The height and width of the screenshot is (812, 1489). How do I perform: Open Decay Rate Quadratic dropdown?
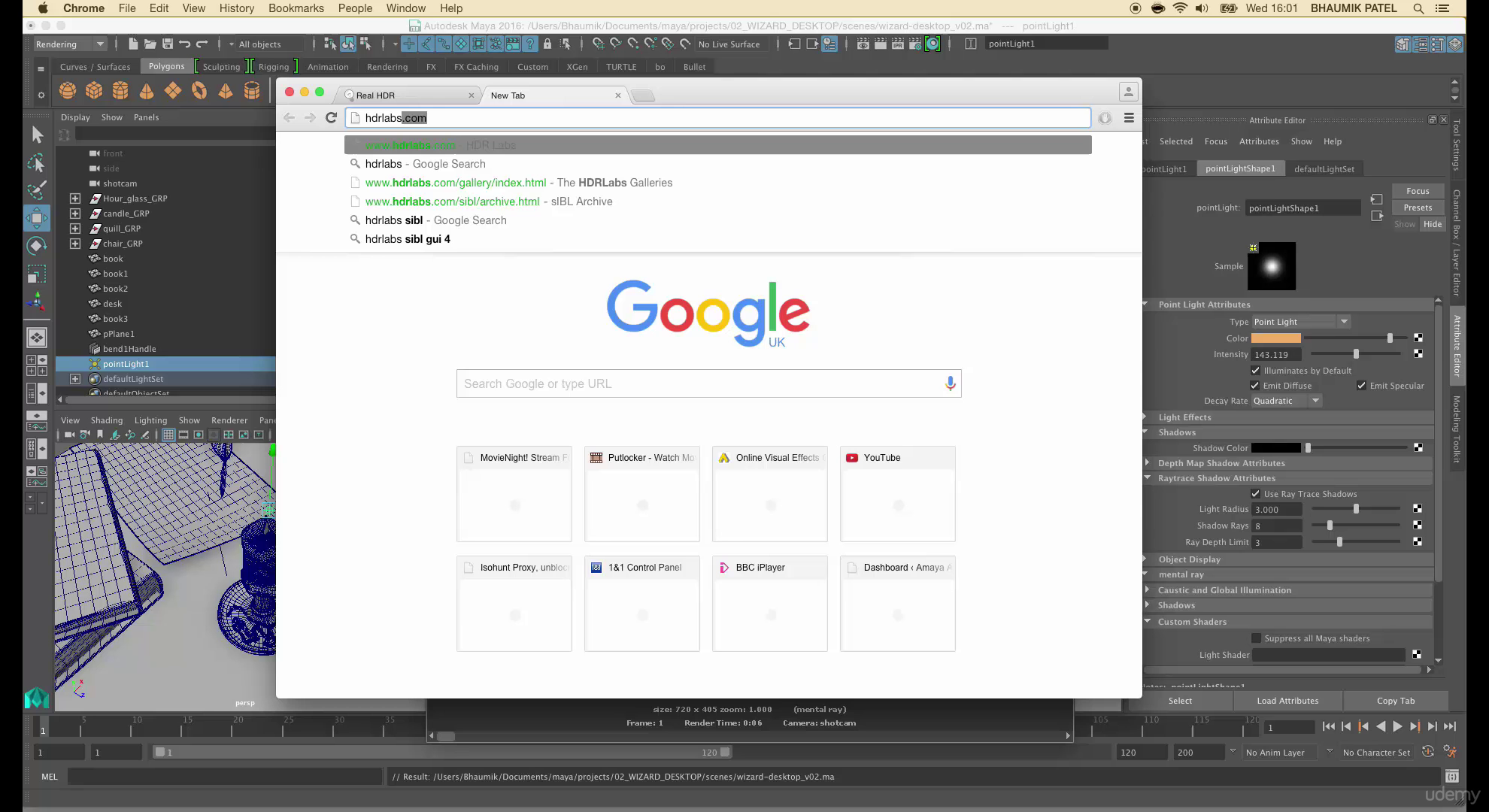(1287, 401)
